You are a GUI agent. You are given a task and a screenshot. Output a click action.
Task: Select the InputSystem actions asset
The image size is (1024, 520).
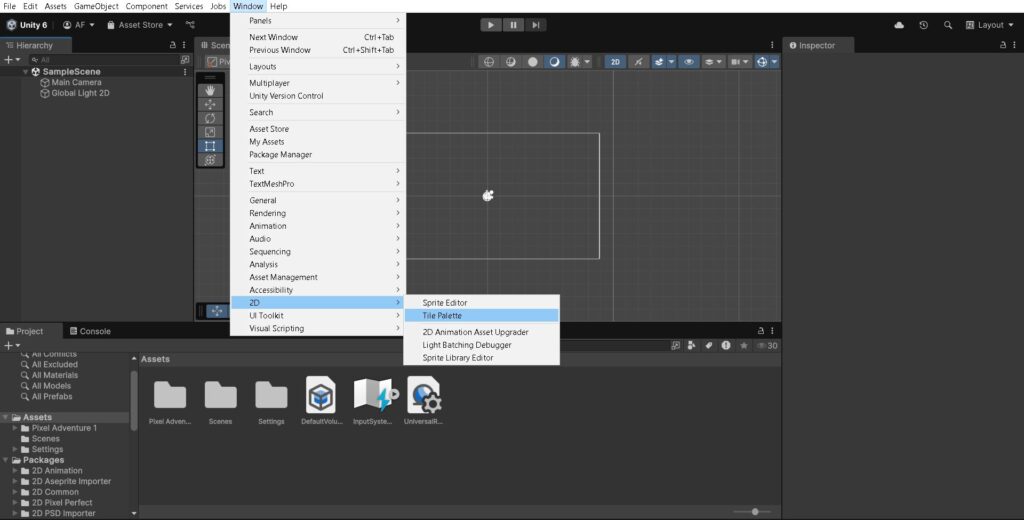point(373,402)
